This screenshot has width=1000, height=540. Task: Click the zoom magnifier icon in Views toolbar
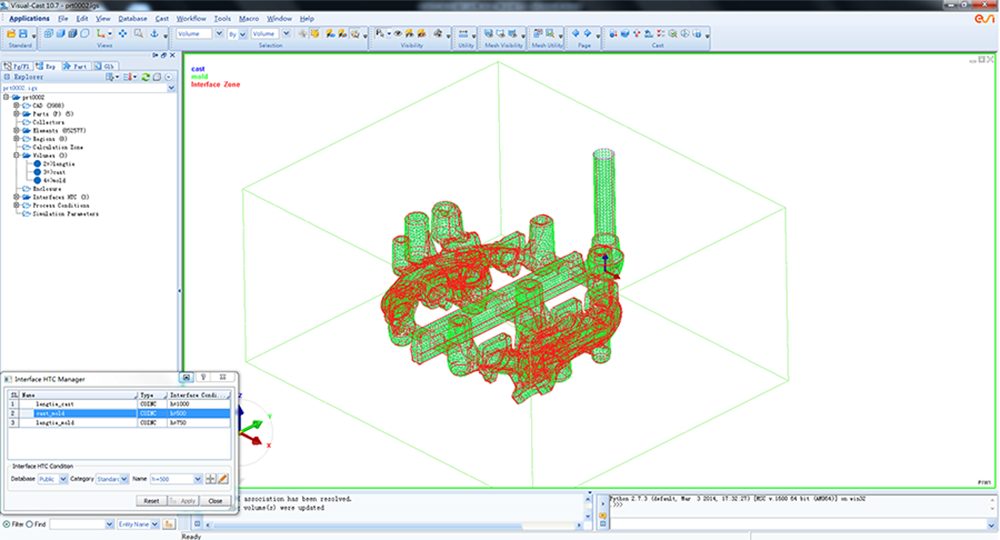click(138, 34)
